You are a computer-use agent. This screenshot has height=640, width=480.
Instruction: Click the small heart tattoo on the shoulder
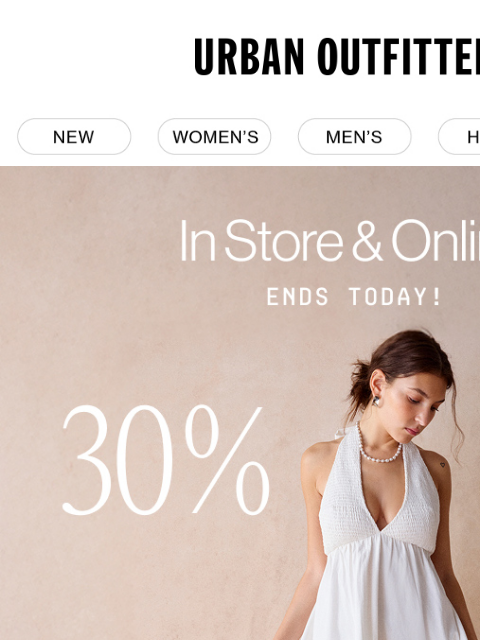click(x=442, y=464)
